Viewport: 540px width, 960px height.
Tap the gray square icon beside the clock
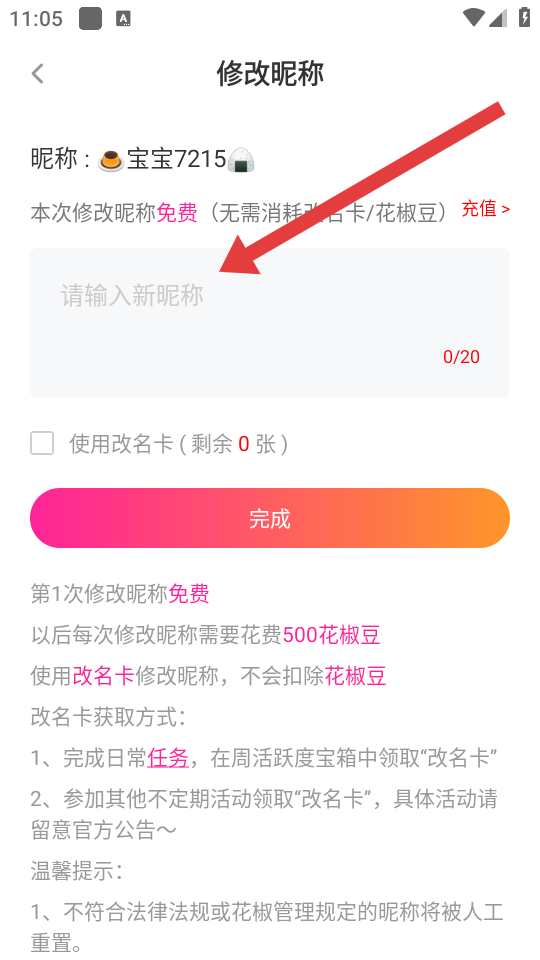[x=90, y=19]
